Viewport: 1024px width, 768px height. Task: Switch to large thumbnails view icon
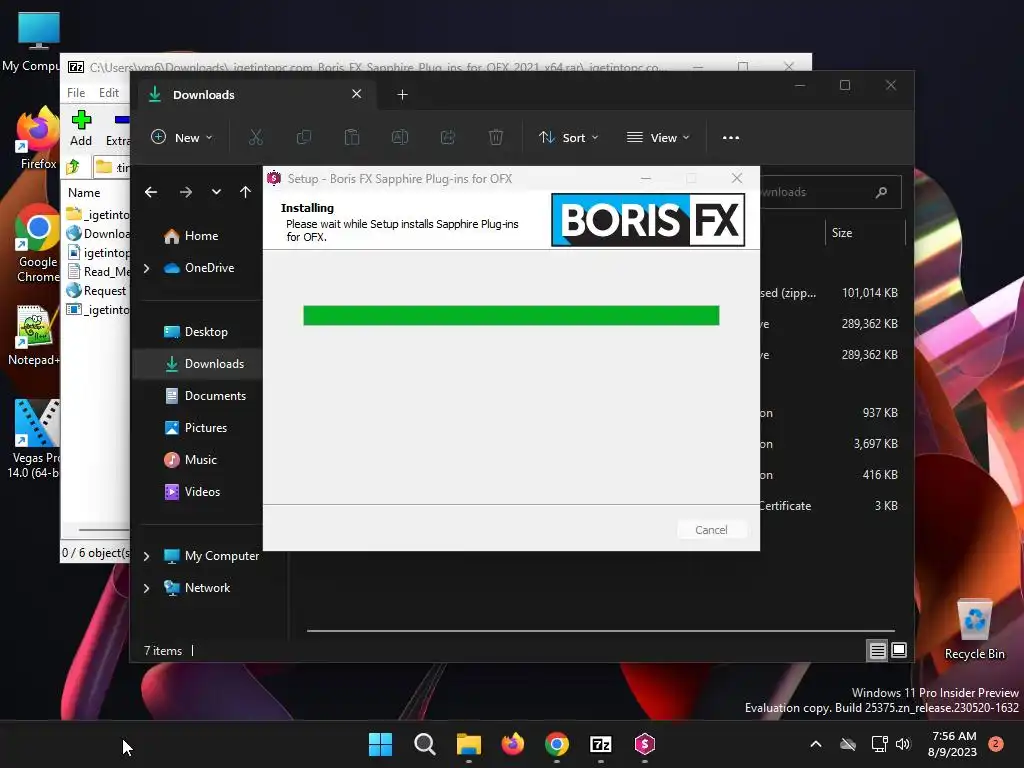point(899,650)
